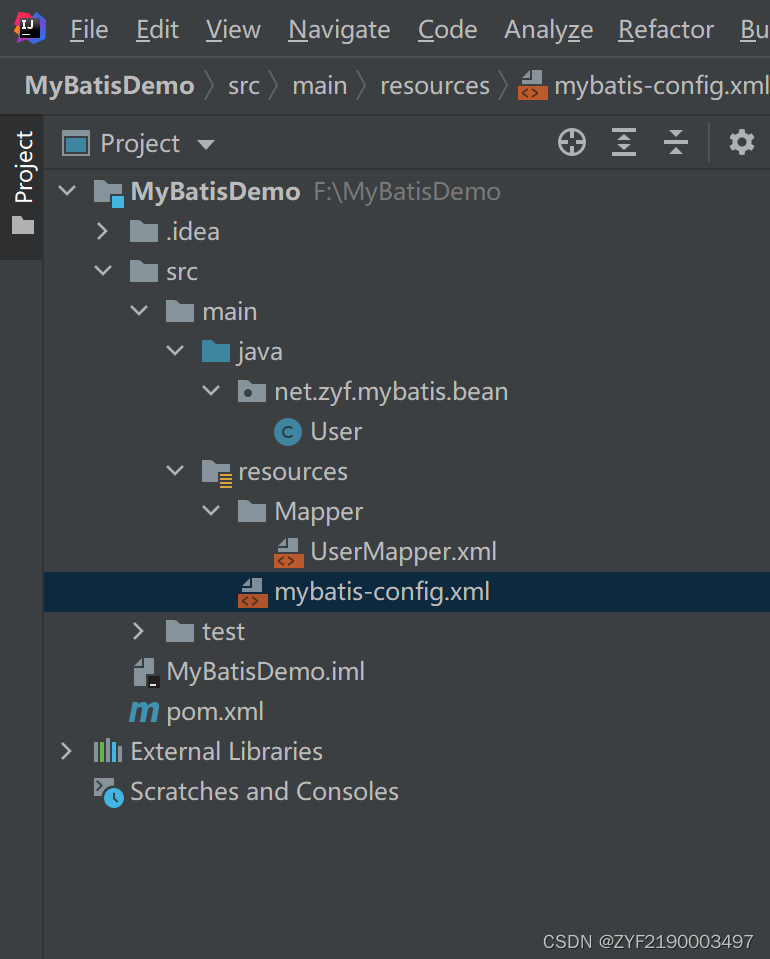Collapse the java source folder

pos(175,350)
